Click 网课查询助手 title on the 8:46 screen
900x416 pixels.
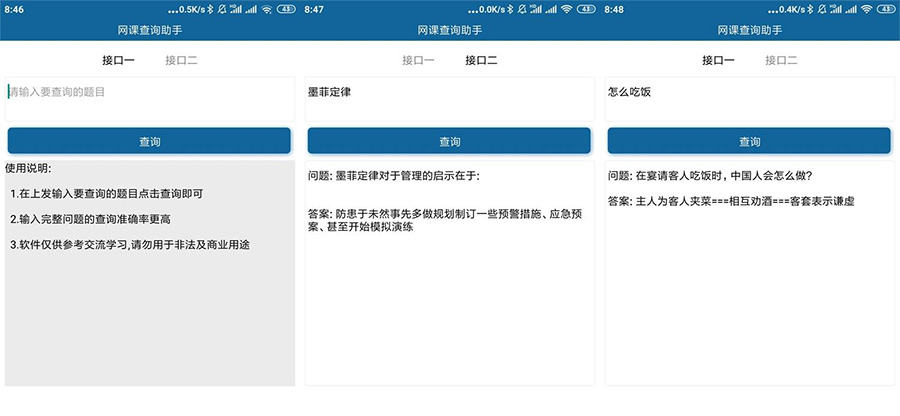click(150, 30)
